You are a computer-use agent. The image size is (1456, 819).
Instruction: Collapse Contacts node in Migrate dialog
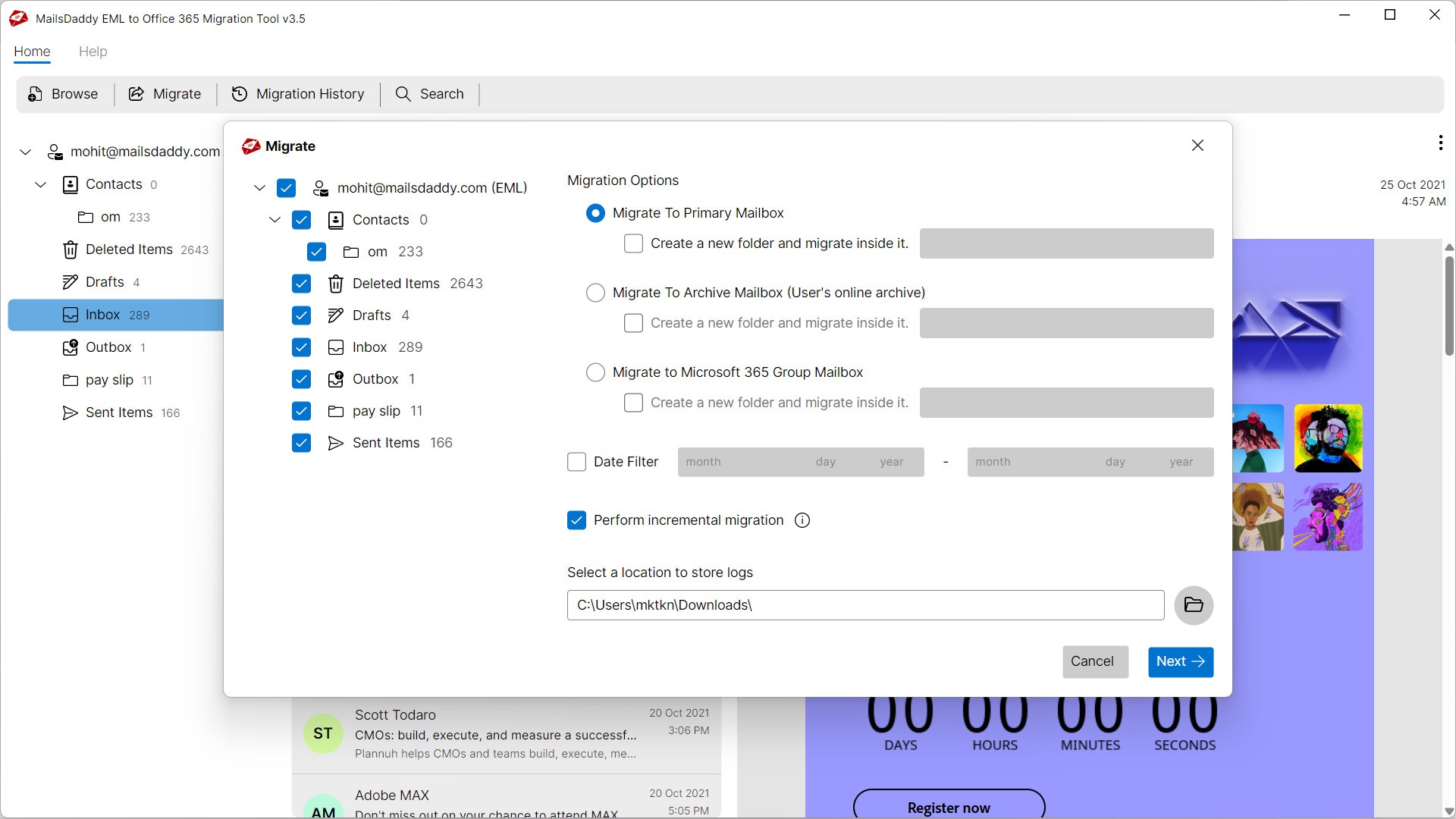[x=275, y=220]
